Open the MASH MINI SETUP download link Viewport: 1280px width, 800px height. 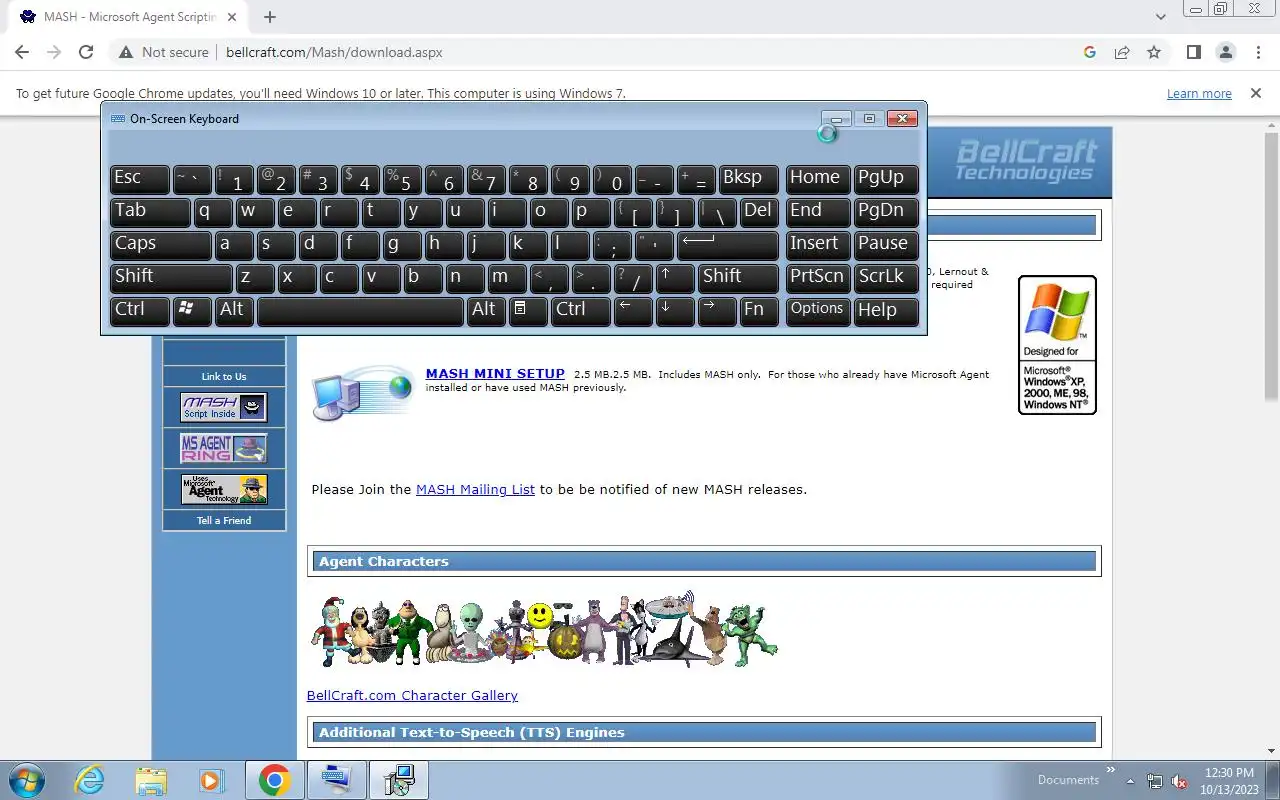(495, 374)
